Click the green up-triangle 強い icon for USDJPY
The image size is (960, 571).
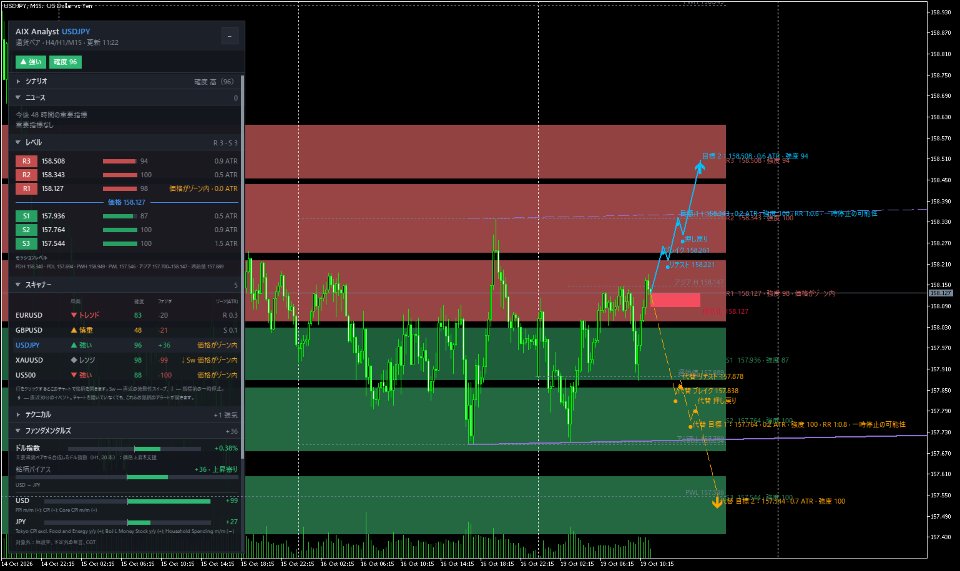pyautogui.click(x=74, y=345)
